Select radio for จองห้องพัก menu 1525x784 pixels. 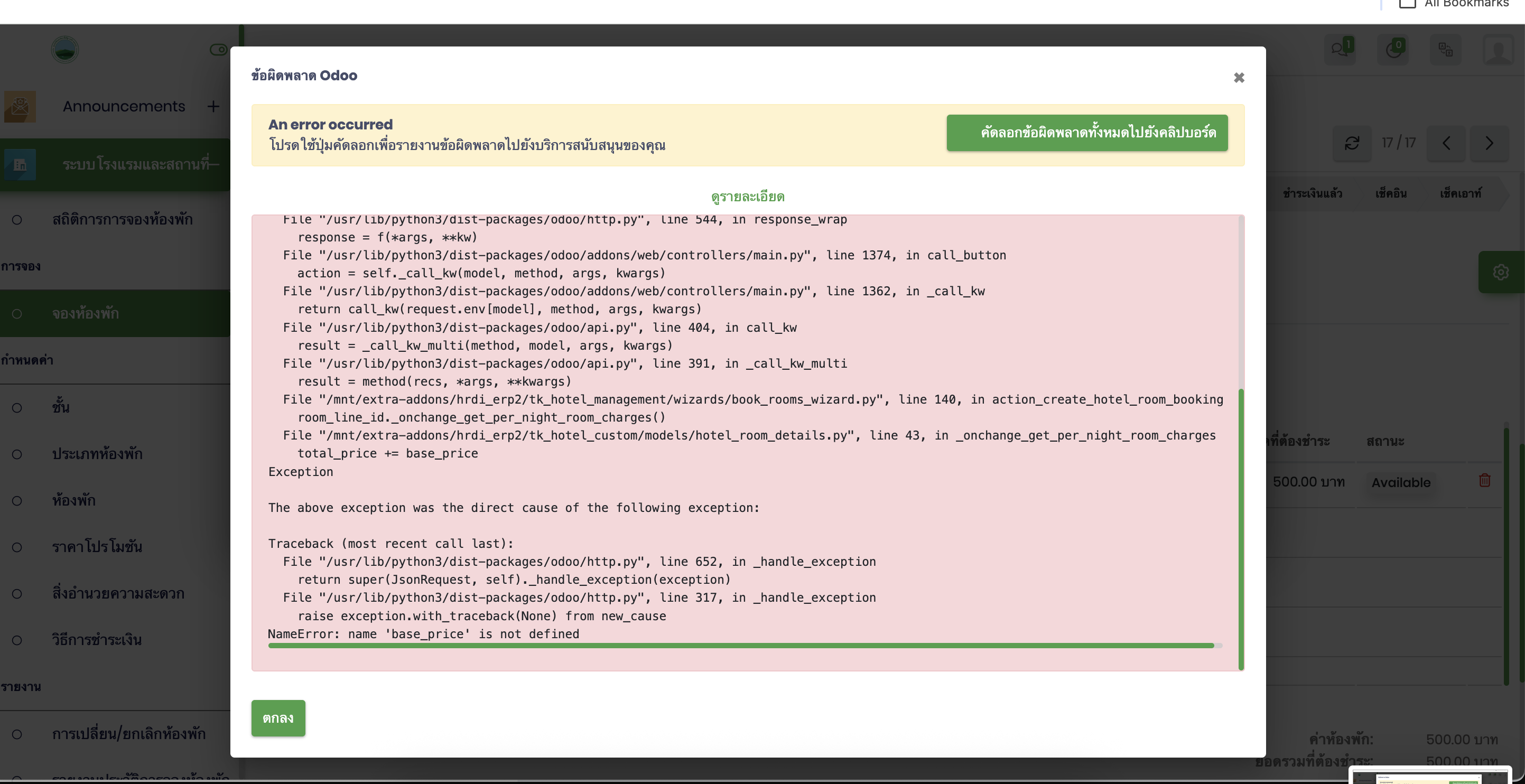click(x=17, y=314)
